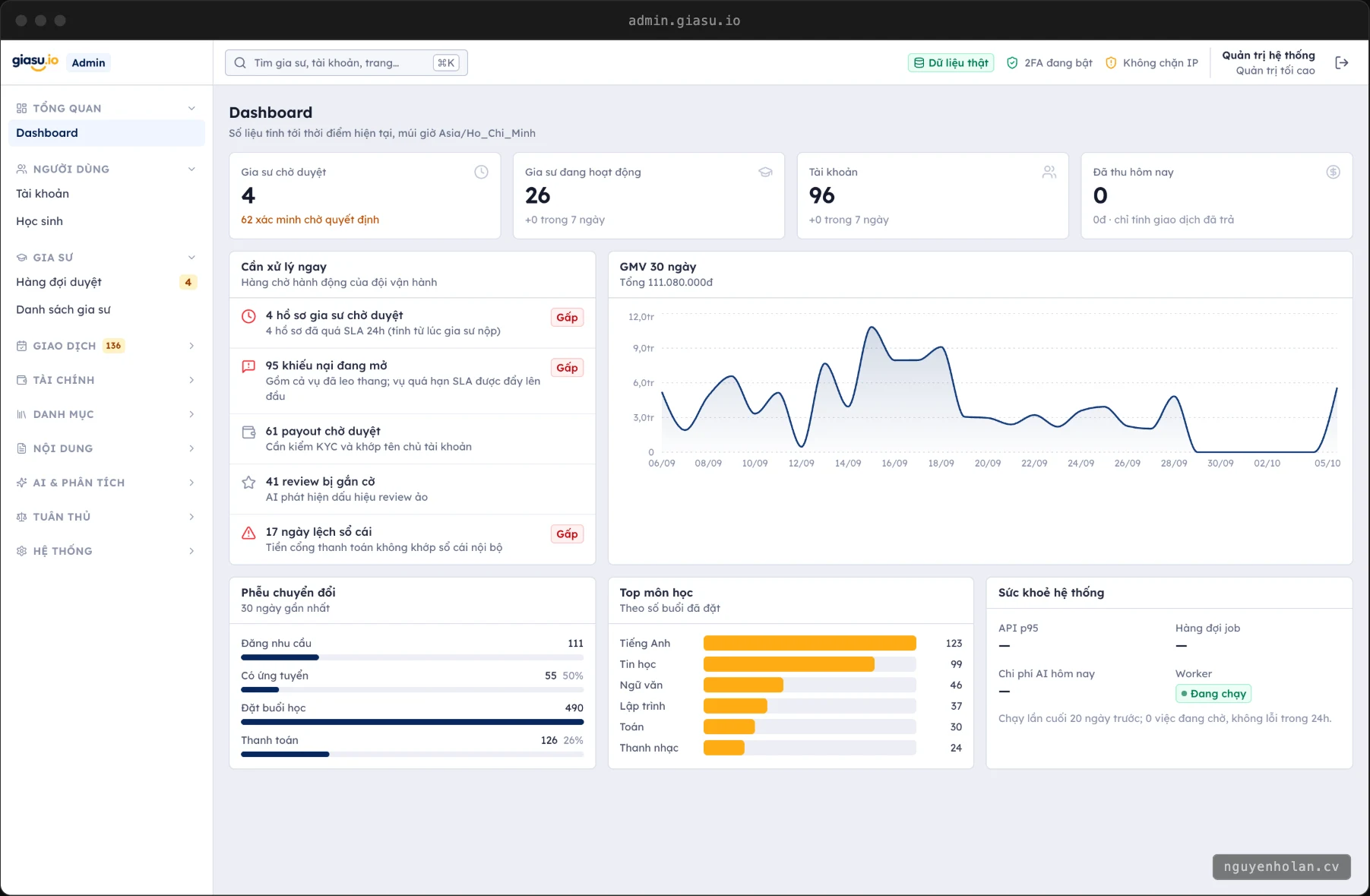This screenshot has width=1370, height=896.
Task: Click the wallet icon beside 61 payout chờ duyệt
Action: click(248, 432)
